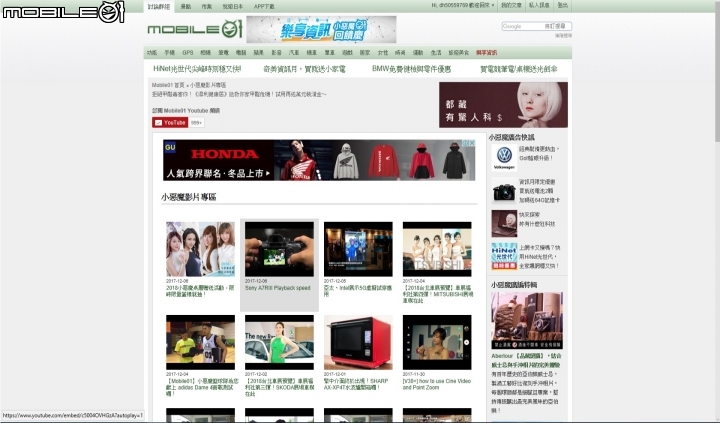Select the 相機 category in the nav bar
The image size is (720, 423).
point(205,53)
